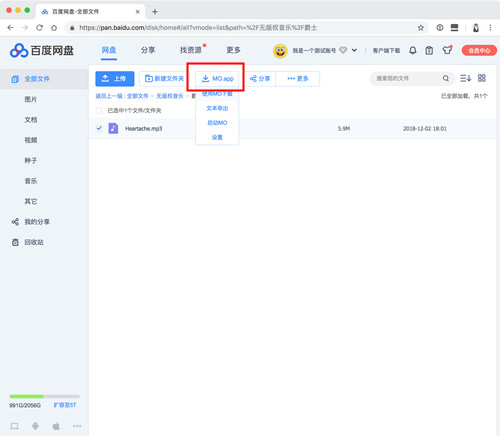Click the 客户端下载 link
Viewport: 500px width, 436px height.
tap(386, 51)
